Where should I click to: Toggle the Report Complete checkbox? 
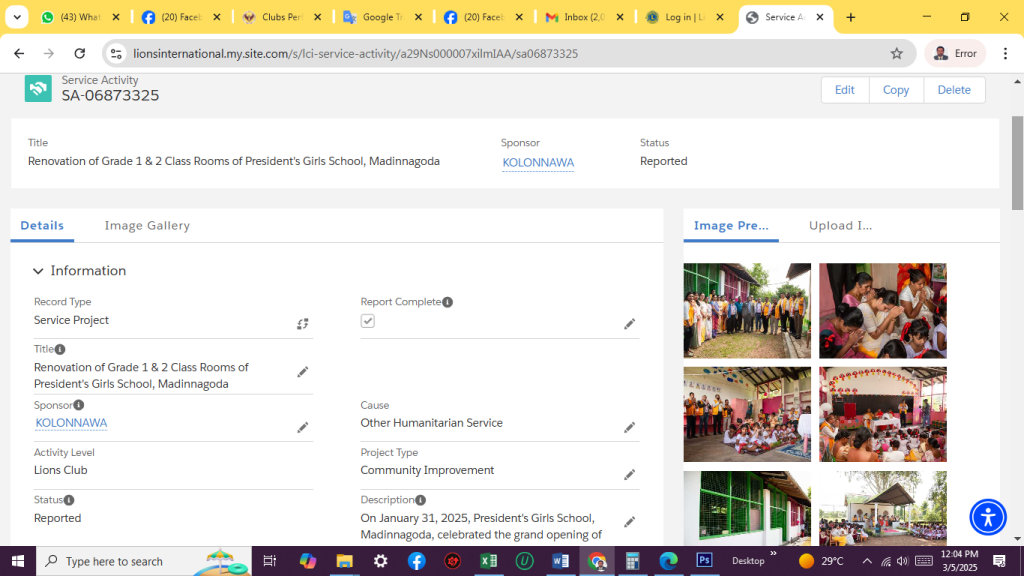tap(368, 321)
